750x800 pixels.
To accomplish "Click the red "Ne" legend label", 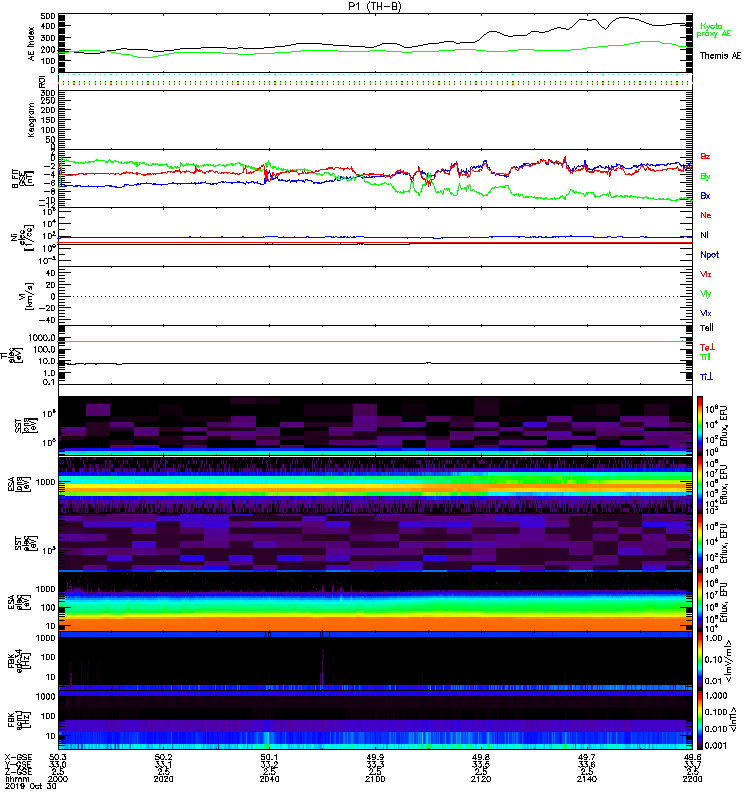I will tap(706, 215).
